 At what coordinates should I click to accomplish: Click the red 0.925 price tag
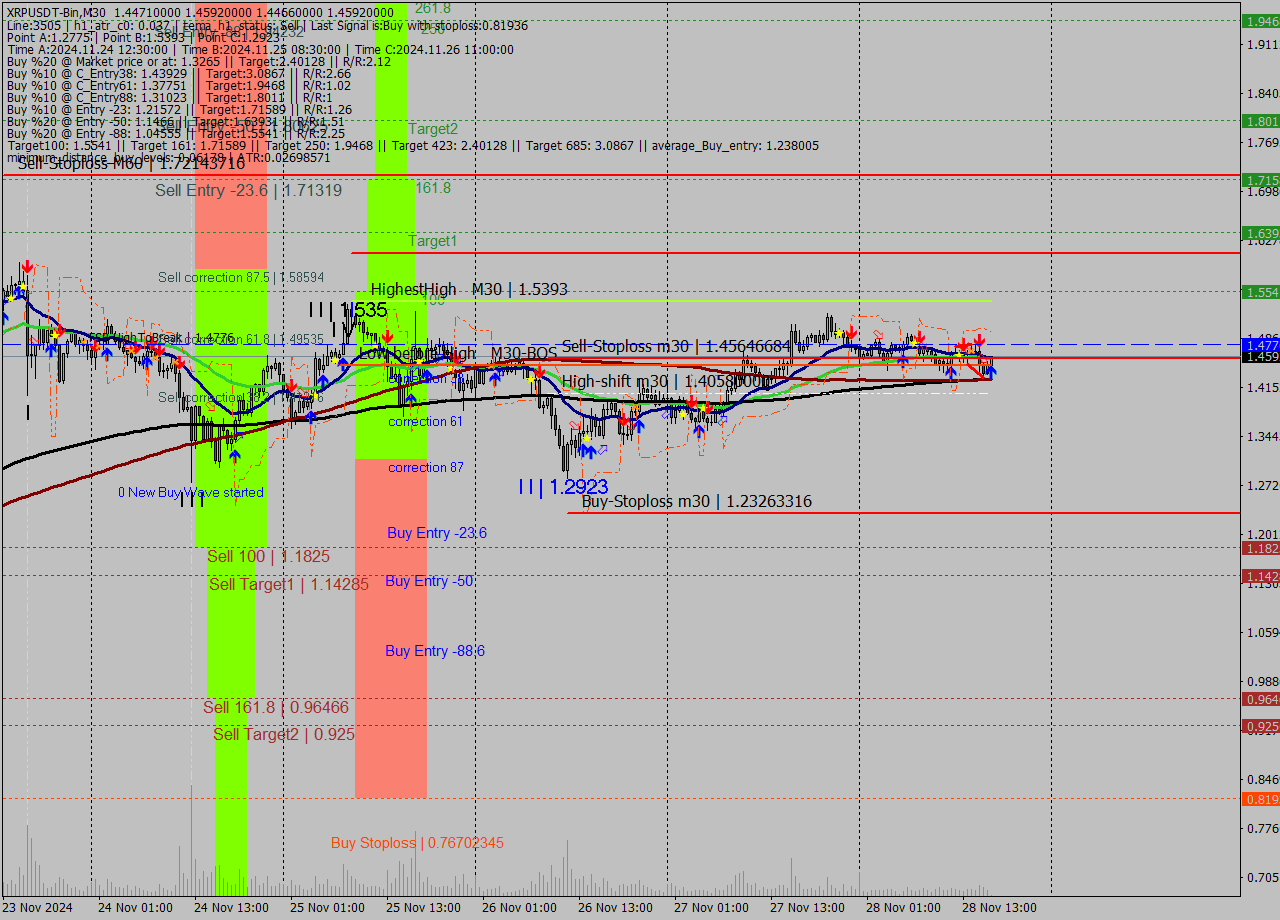1261,726
